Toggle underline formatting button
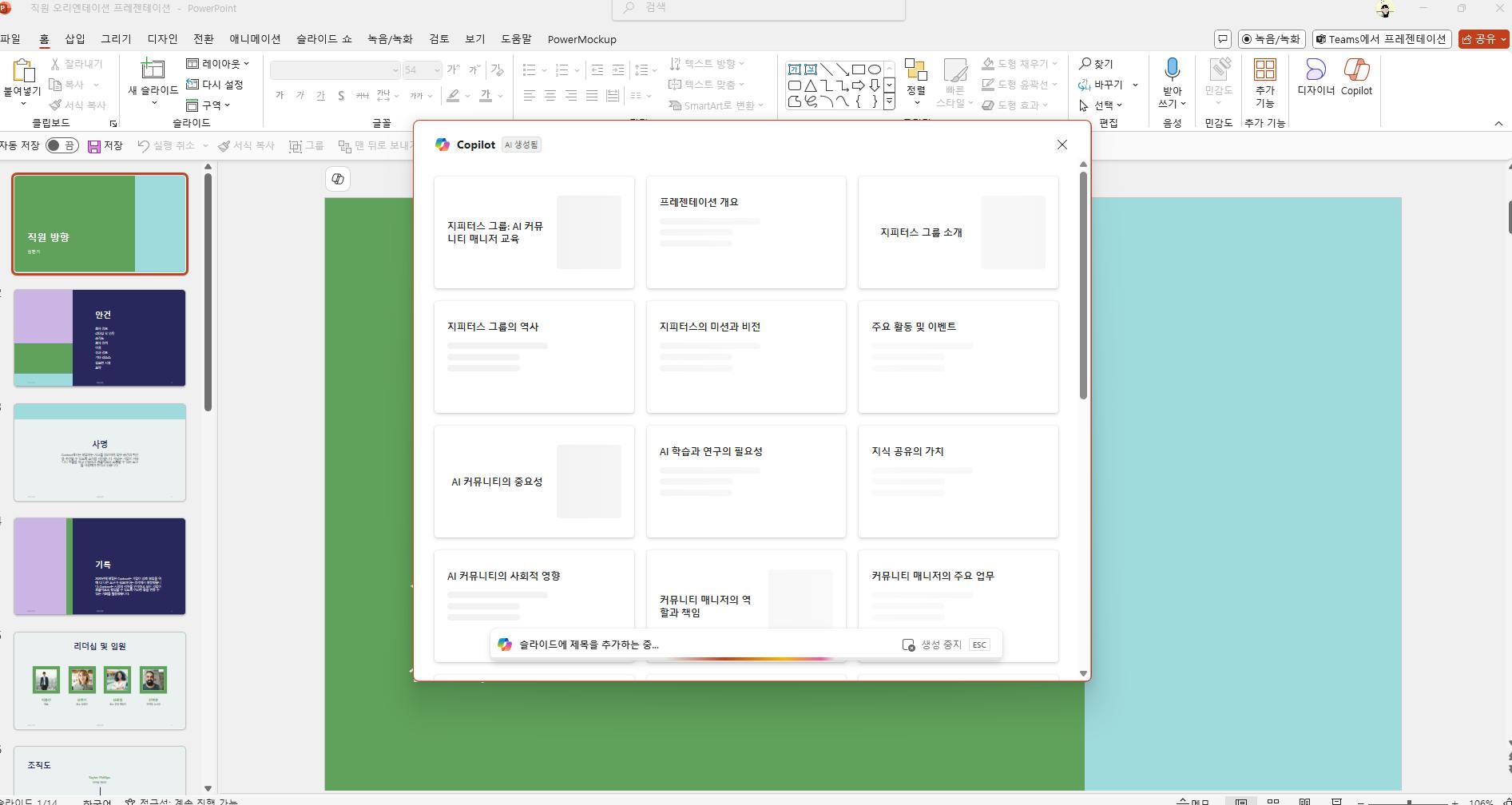 pyautogui.click(x=321, y=96)
